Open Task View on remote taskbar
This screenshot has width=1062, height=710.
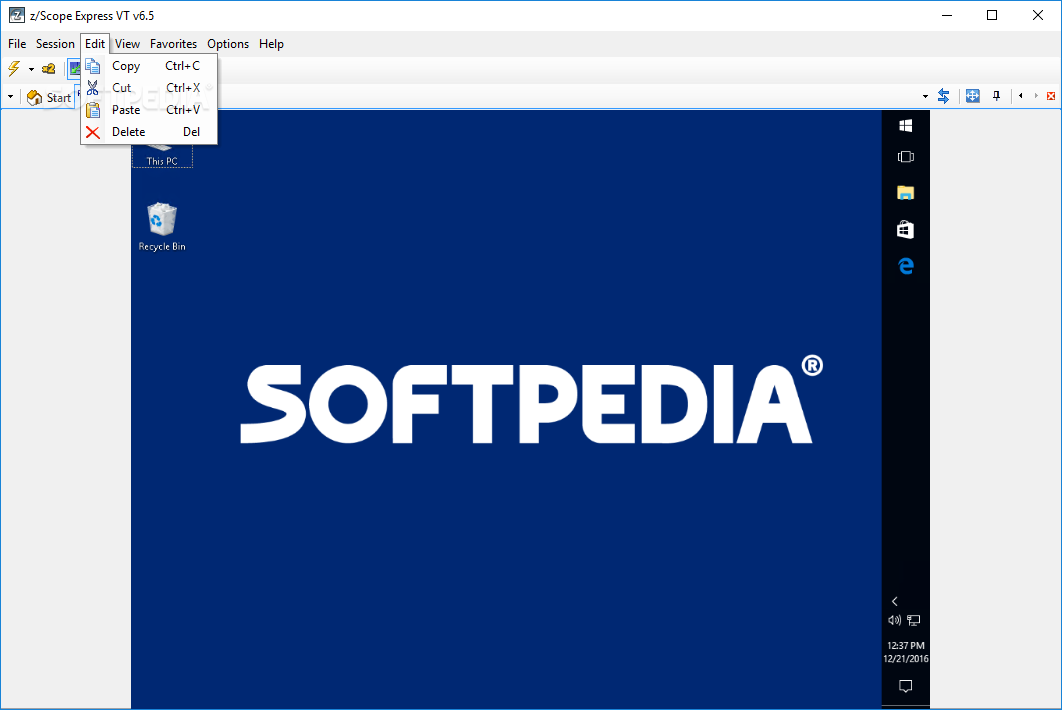coord(906,157)
